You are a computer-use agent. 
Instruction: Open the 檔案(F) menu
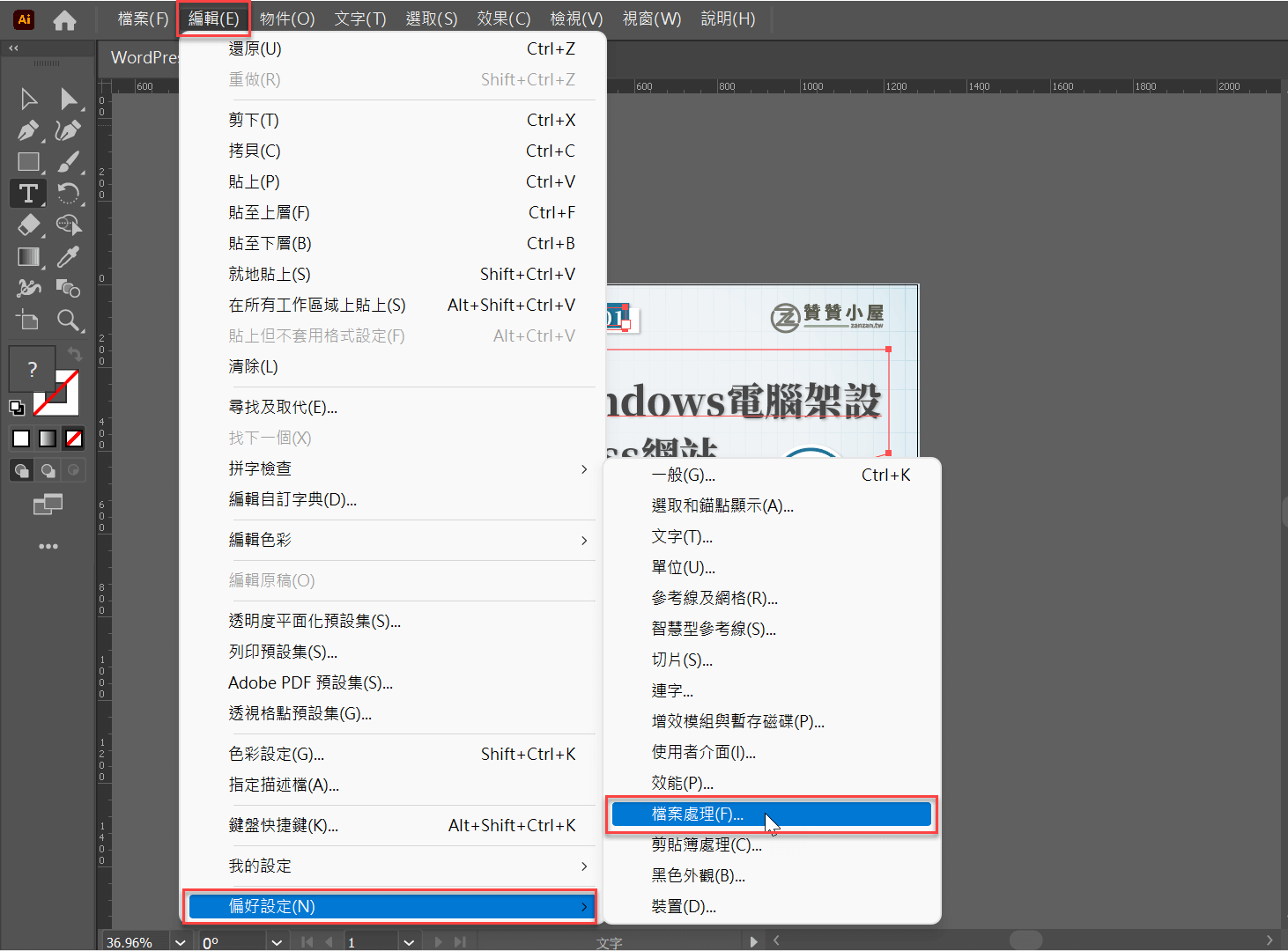click(143, 18)
